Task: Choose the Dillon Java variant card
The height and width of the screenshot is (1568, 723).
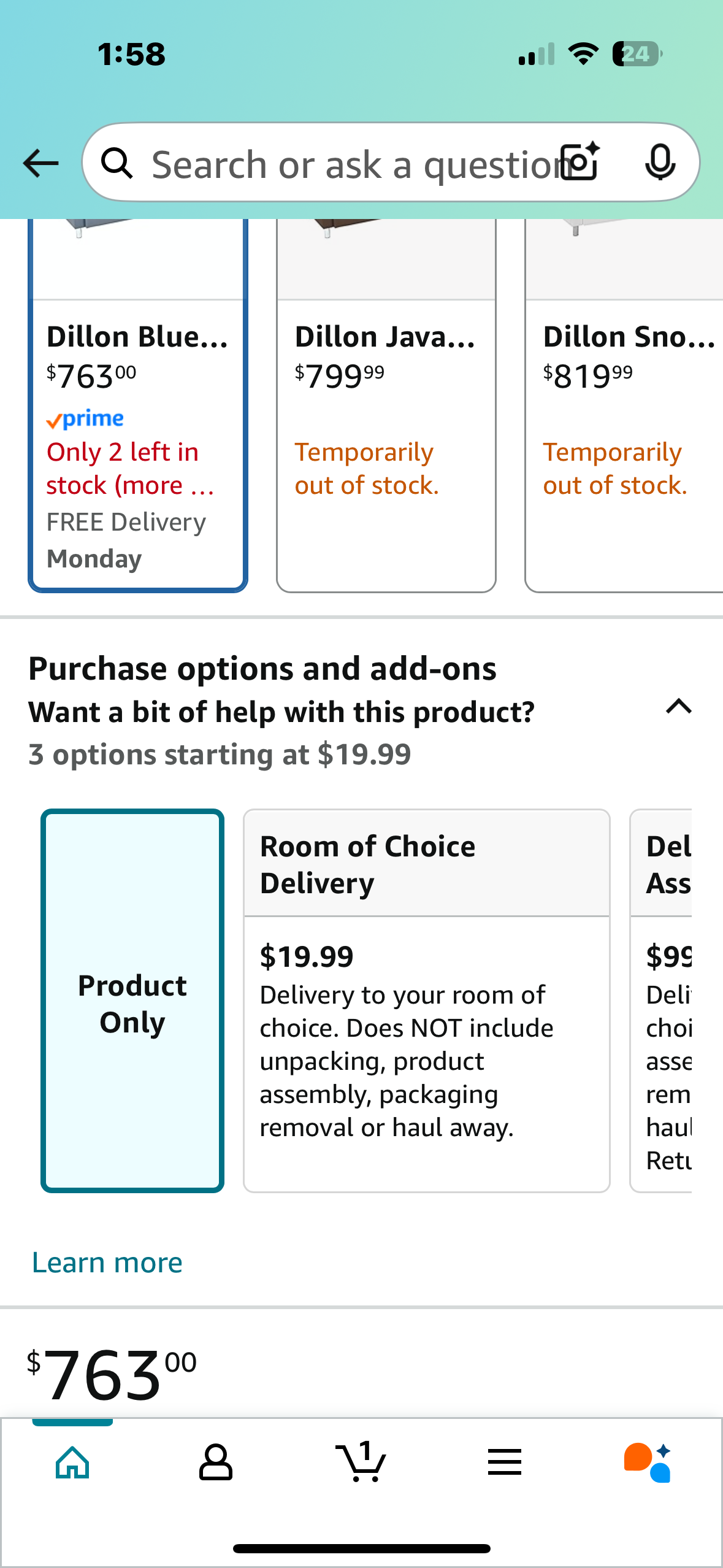Action: click(386, 405)
